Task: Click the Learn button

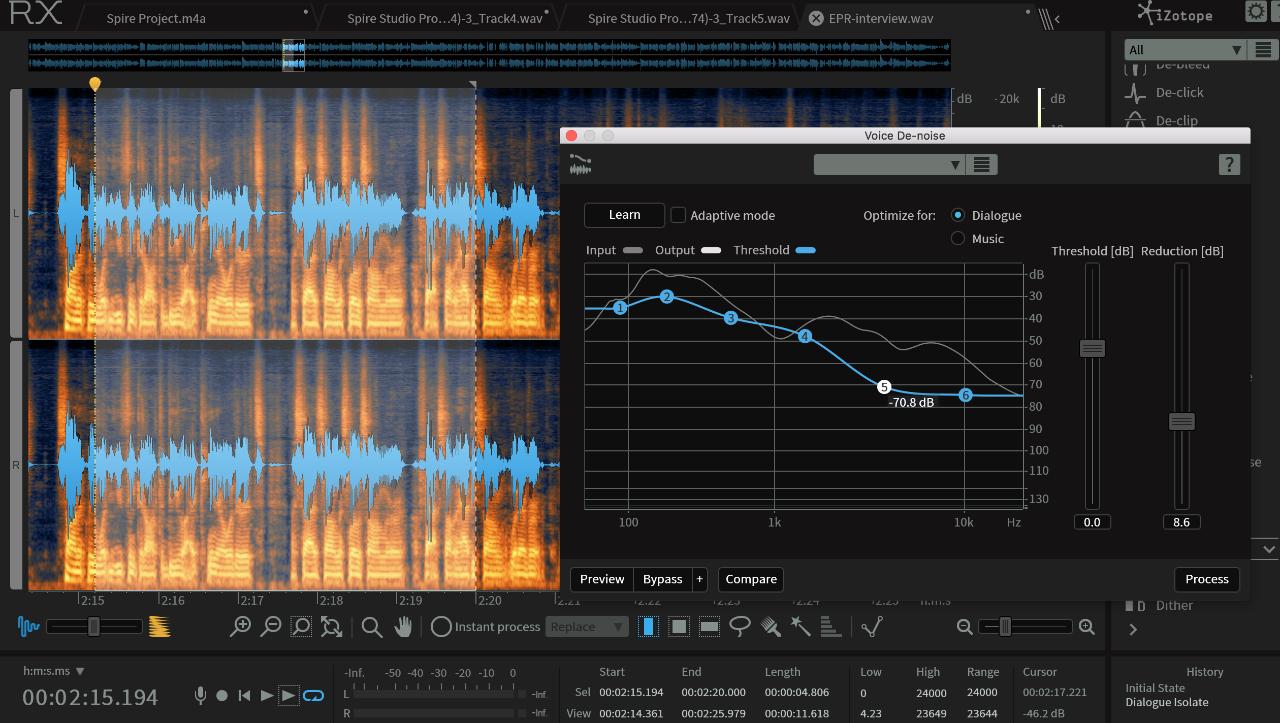Action: 624,215
